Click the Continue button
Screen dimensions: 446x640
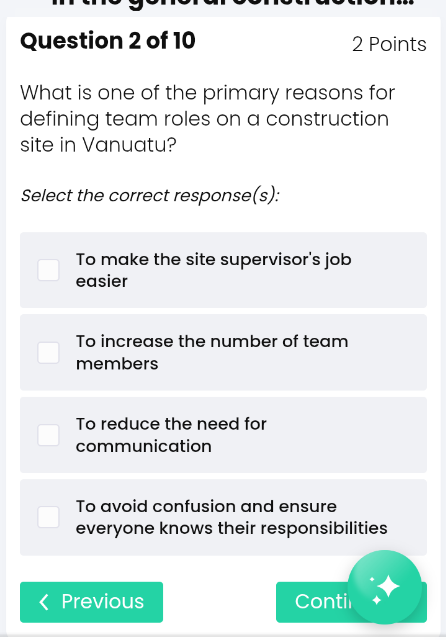coord(351,602)
